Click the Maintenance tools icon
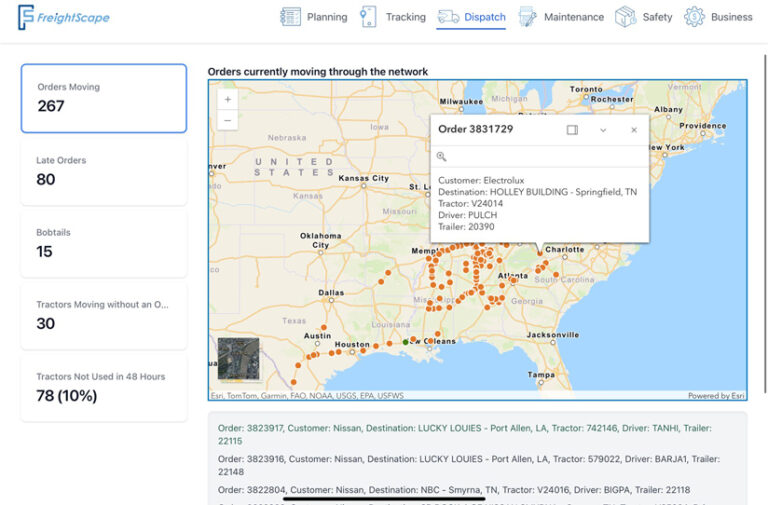 point(528,17)
